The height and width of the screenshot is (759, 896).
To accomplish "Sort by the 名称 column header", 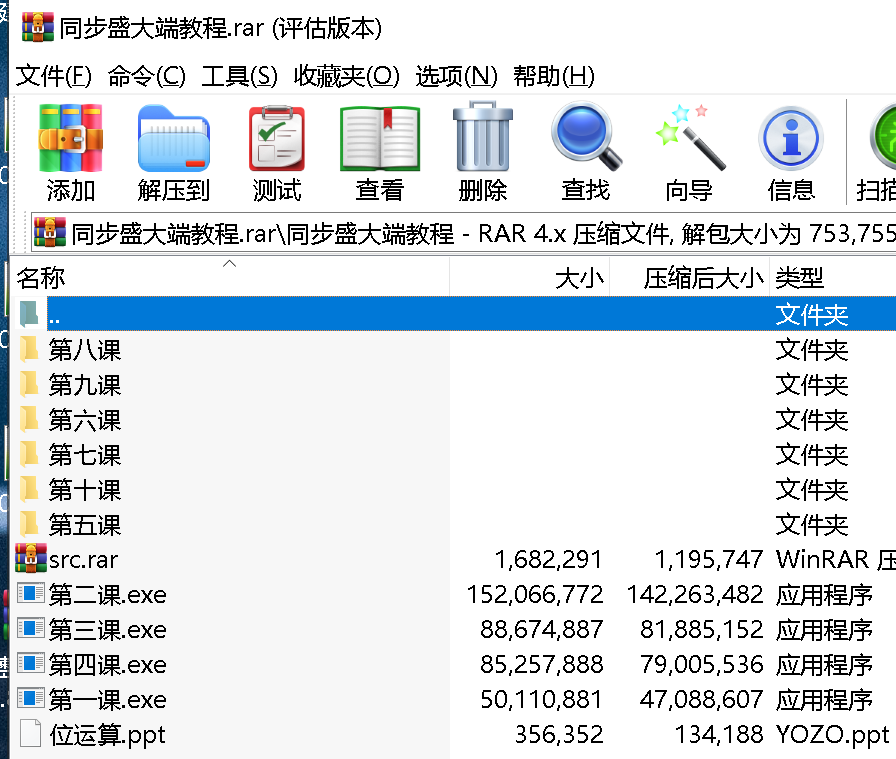I will tap(231, 278).
